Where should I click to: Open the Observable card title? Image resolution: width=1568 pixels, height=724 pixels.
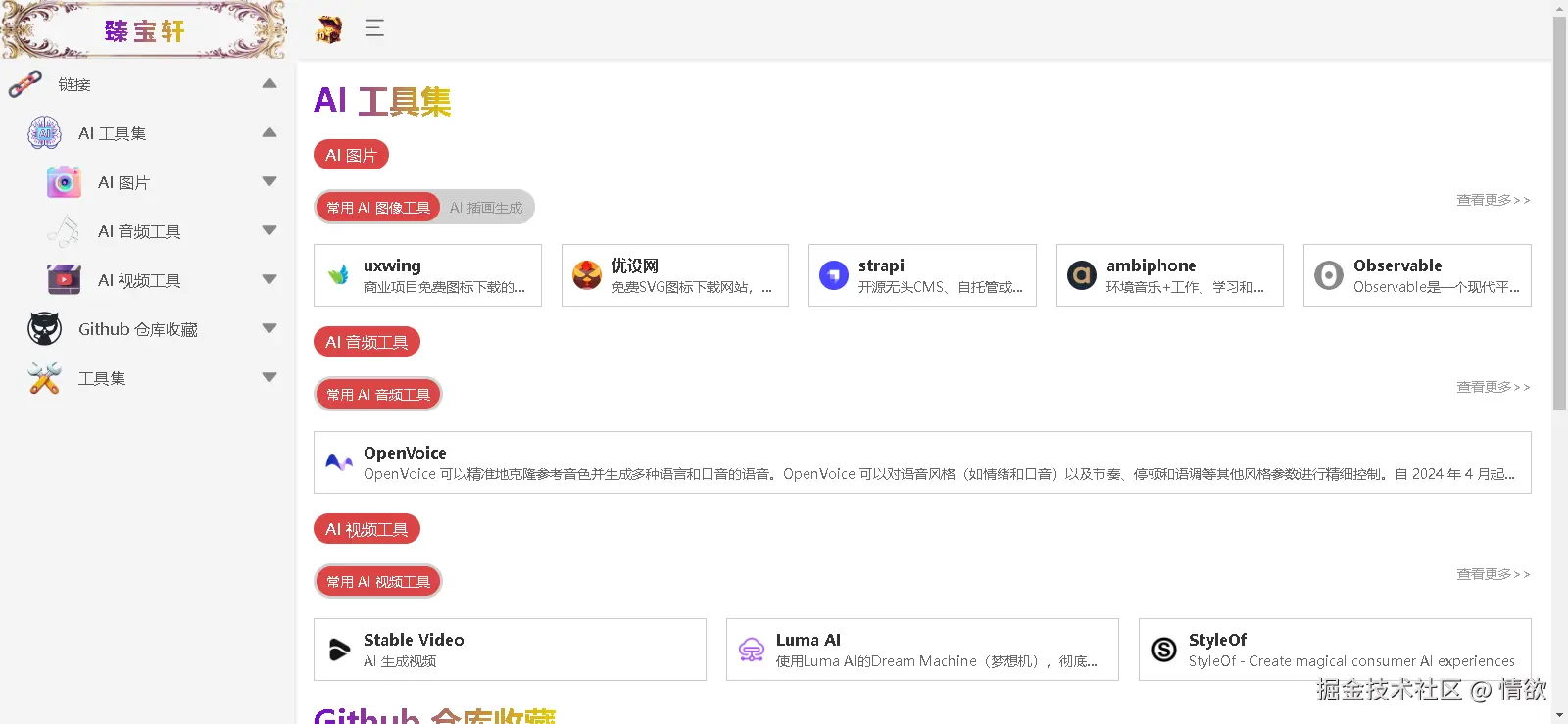1397,265
